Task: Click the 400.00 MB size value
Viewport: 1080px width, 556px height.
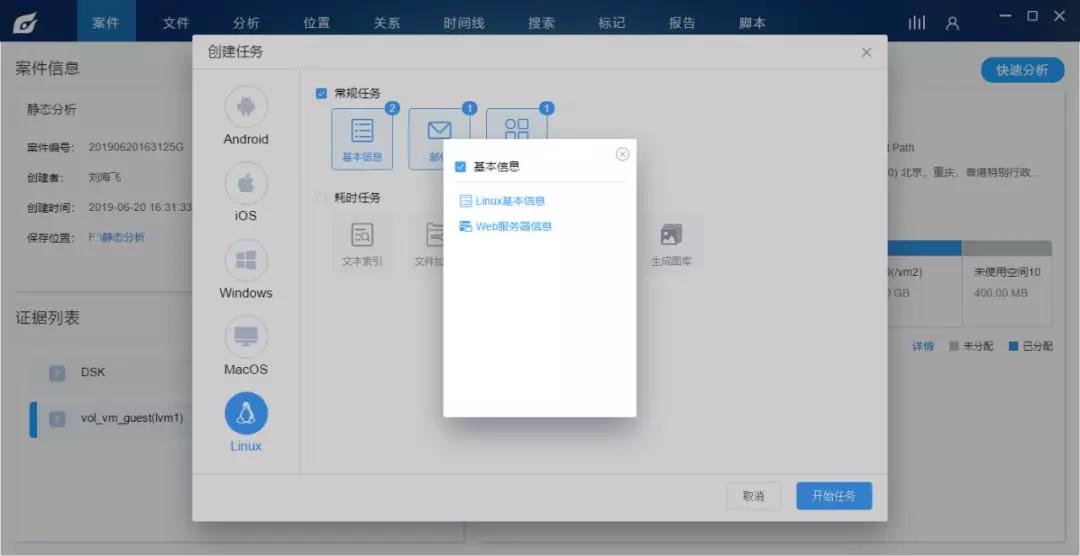Action: 1001,294
